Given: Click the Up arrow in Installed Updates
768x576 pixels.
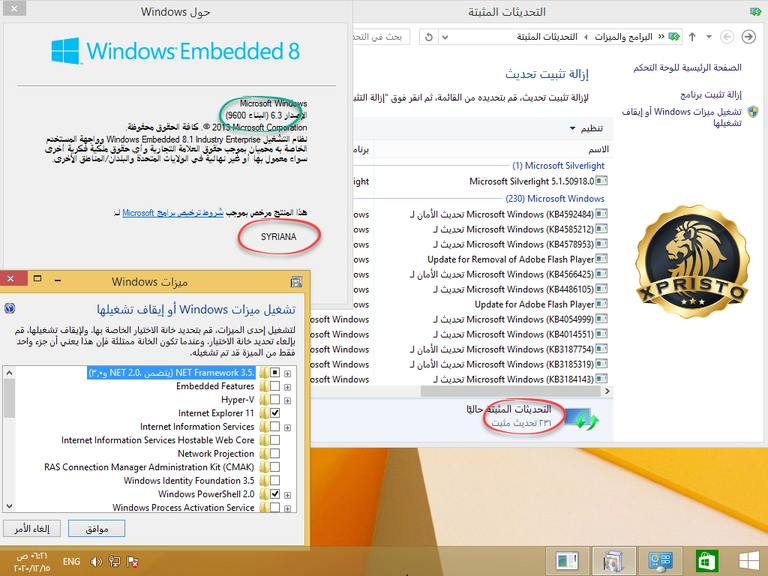Looking at the screenshot, I should (x=692, y=37).
